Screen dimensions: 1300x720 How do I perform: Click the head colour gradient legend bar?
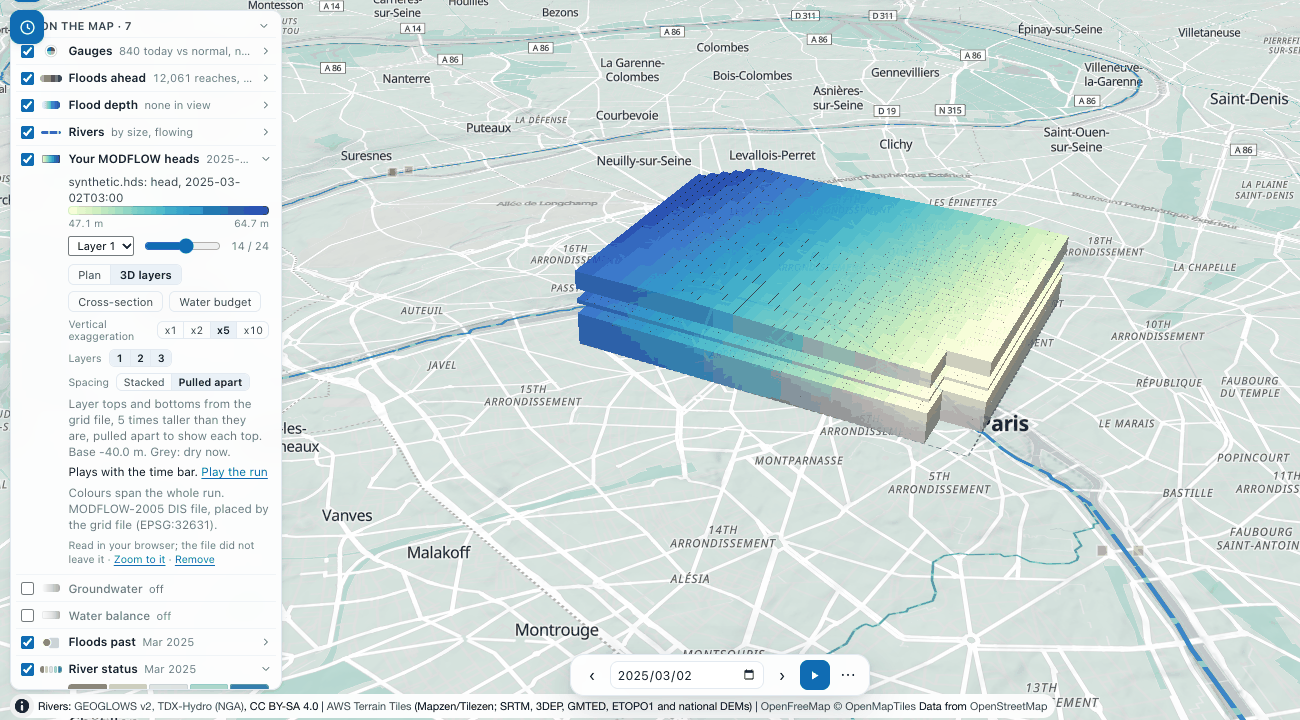click(169, 211)
